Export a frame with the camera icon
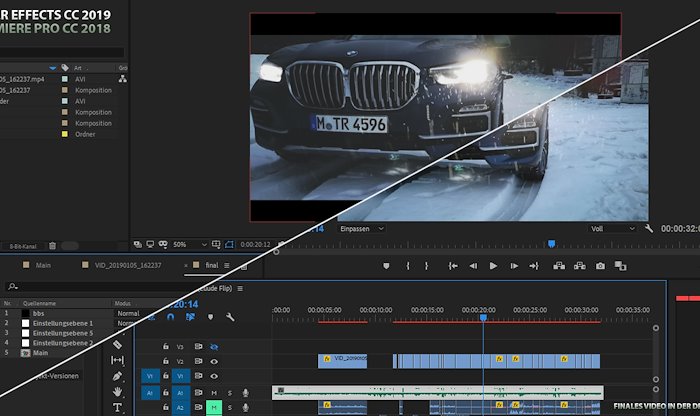Image resolution: width=700 pixels, height=416 pixels. coord(600,266)
